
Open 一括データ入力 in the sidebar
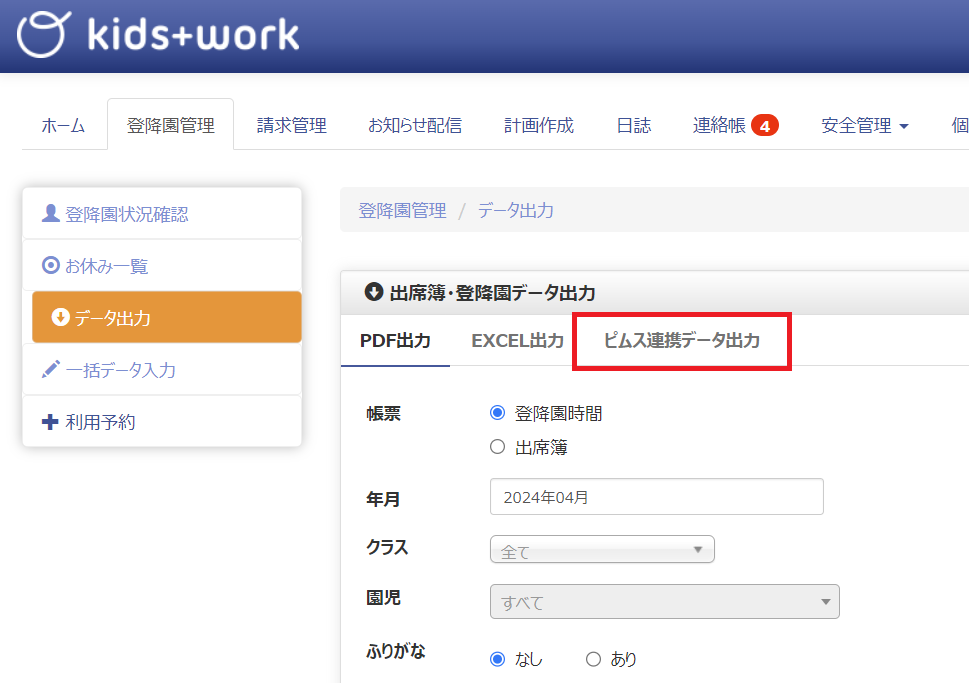click(162, 370)
